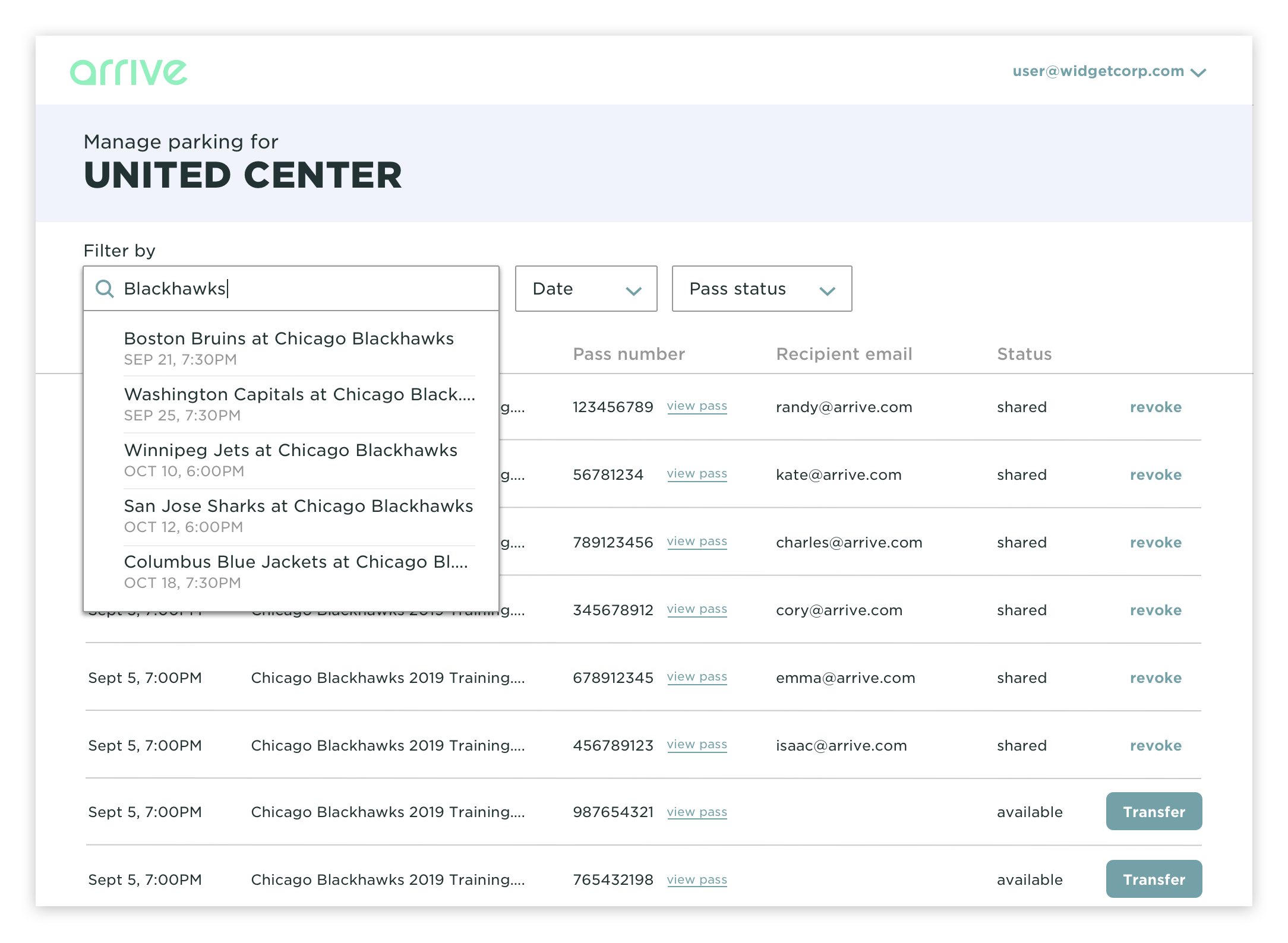Screen dimensions: 1288x943
Task: View pass for number 56781234
Action: (x=697, y=474)
